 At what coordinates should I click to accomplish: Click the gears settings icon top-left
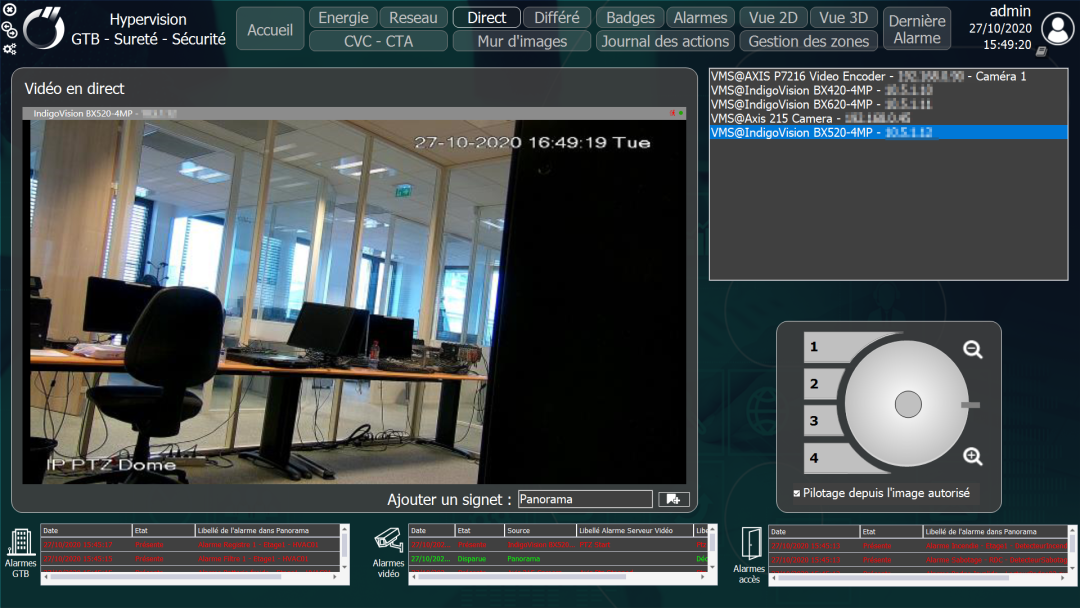pos(10,49)
